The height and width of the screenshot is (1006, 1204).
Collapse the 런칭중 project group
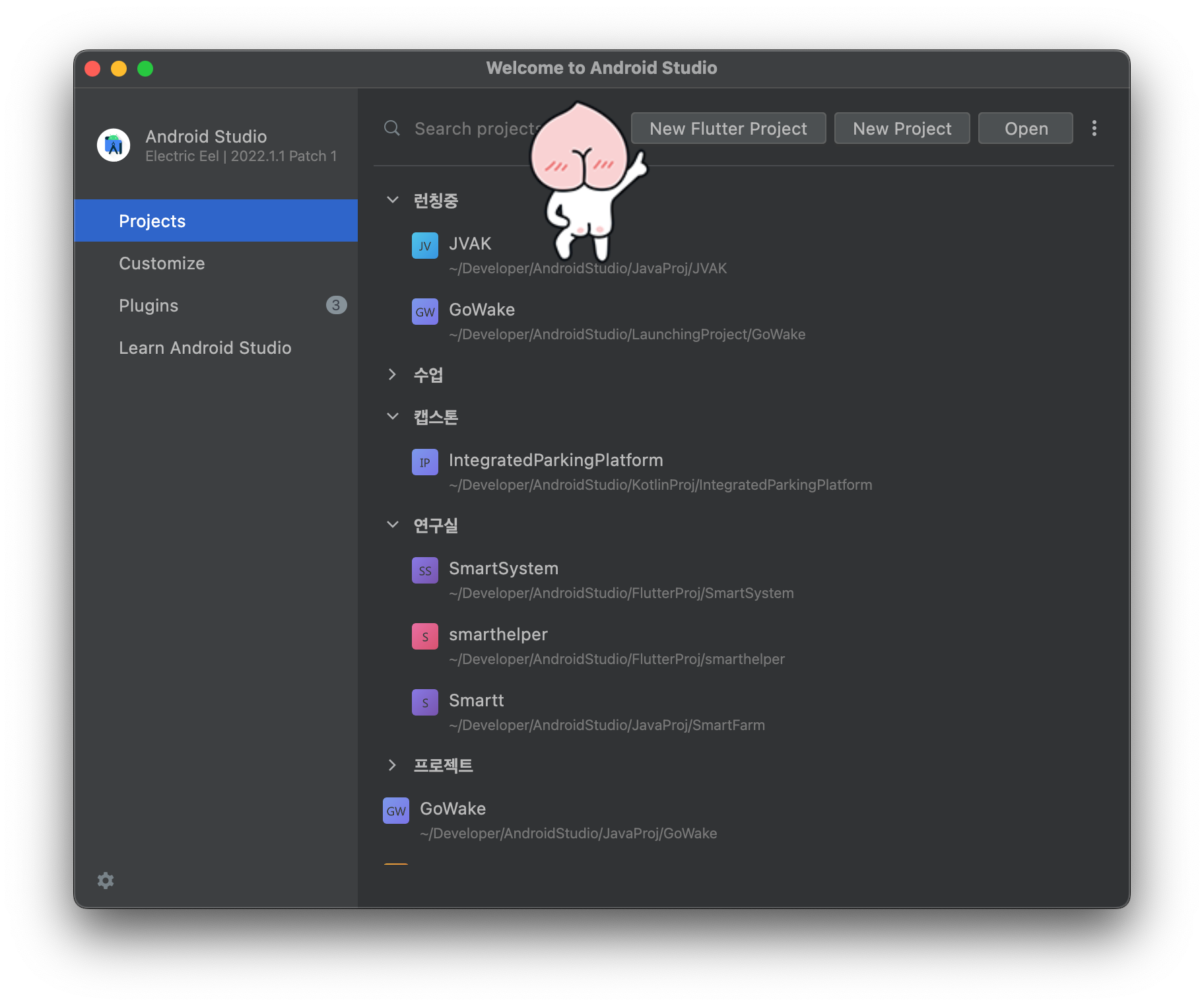coord(392,200)
